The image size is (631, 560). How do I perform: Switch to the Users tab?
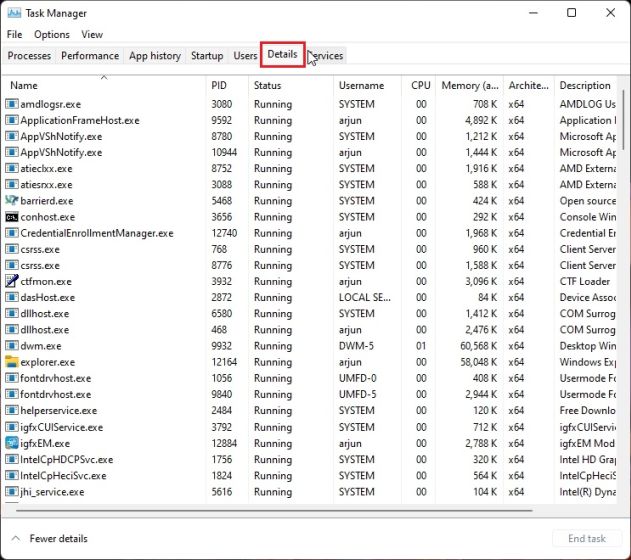click(245, 56)
